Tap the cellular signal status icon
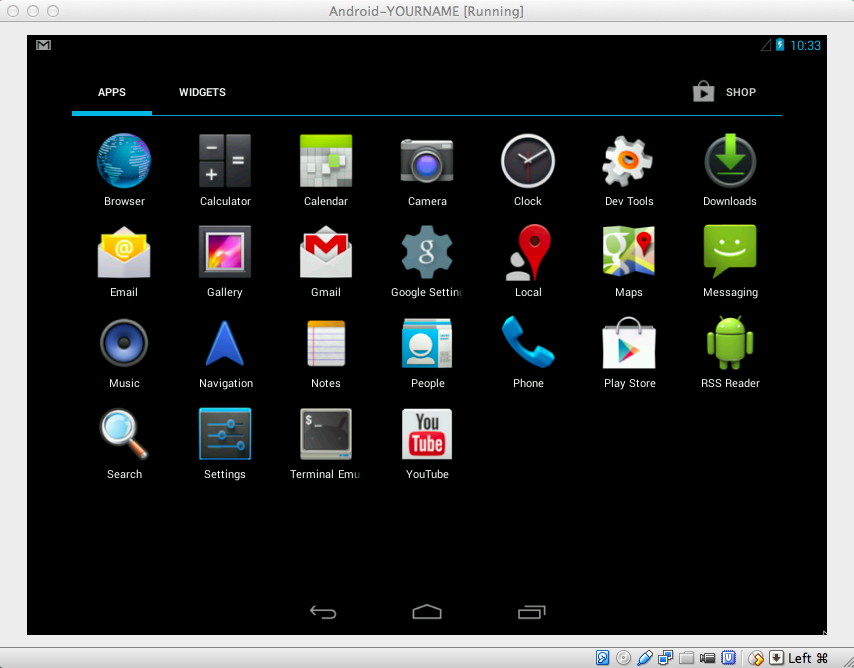This screenshot has height=668, width=854. tap(766, 45)
